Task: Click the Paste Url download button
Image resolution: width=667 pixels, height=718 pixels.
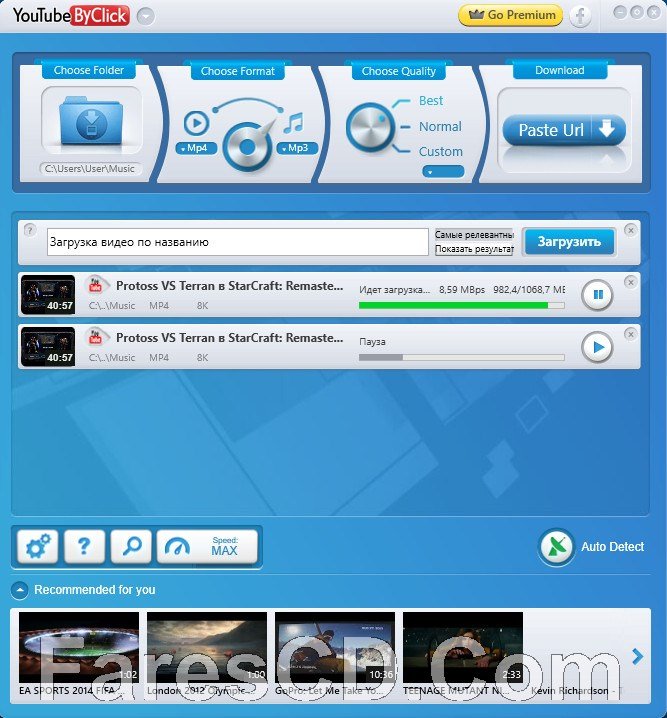Action: [564, 130]
